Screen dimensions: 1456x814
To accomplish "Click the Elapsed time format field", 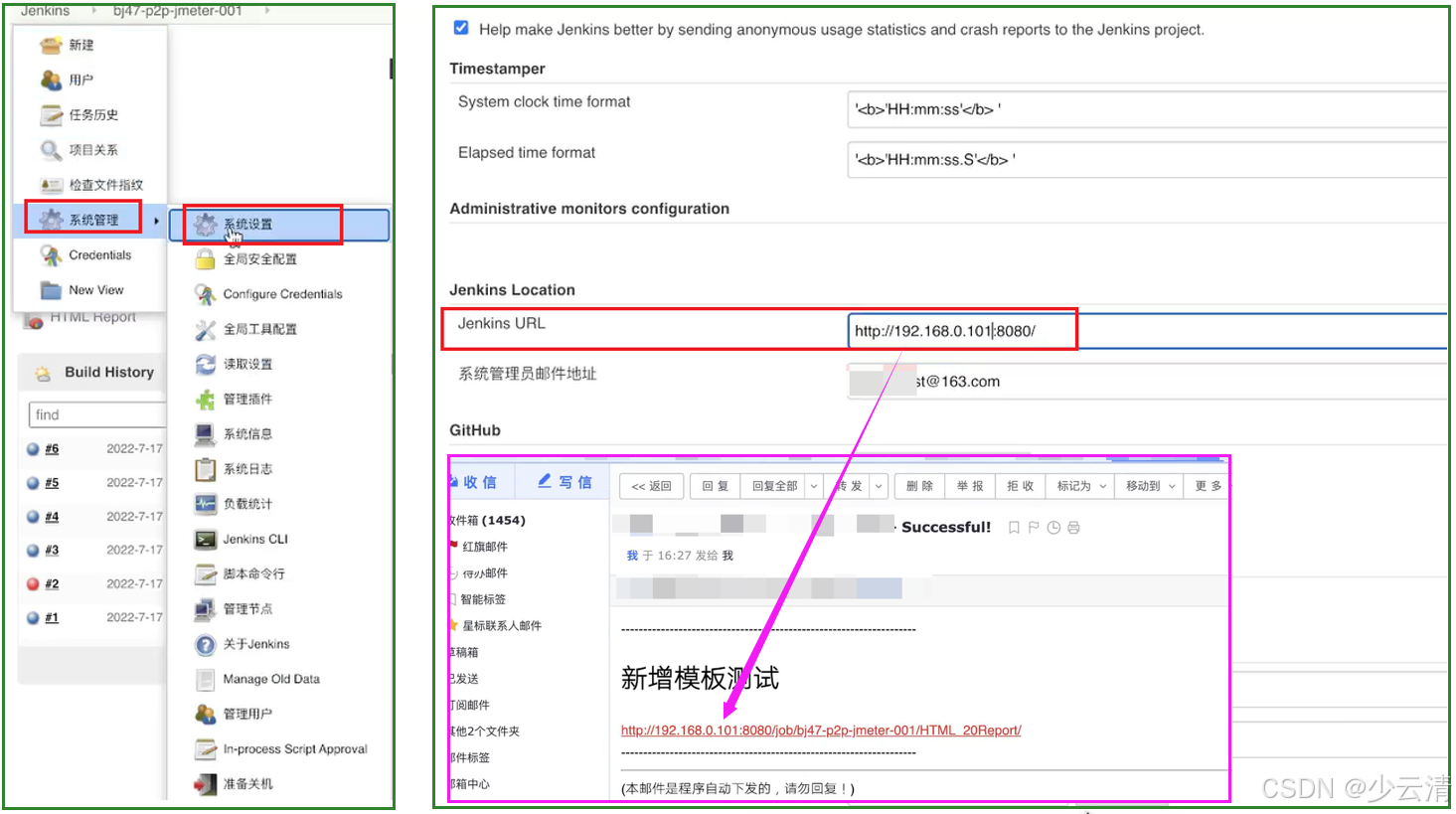I will 1148,159.
